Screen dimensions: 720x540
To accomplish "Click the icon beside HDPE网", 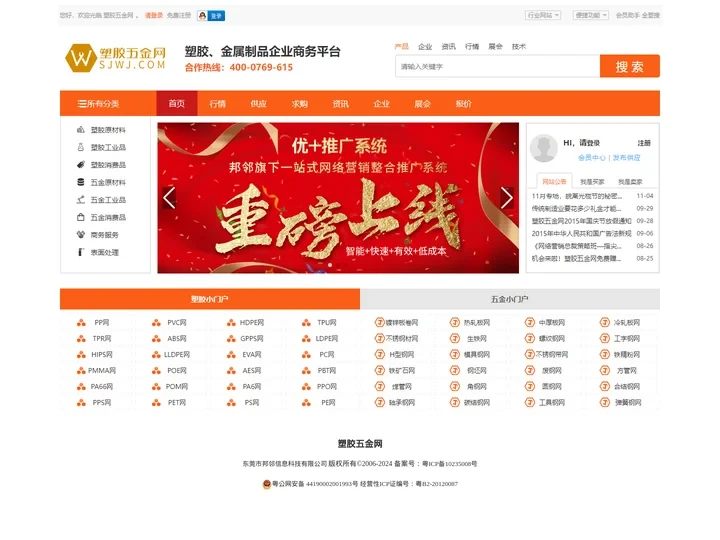I will (231, 323).
